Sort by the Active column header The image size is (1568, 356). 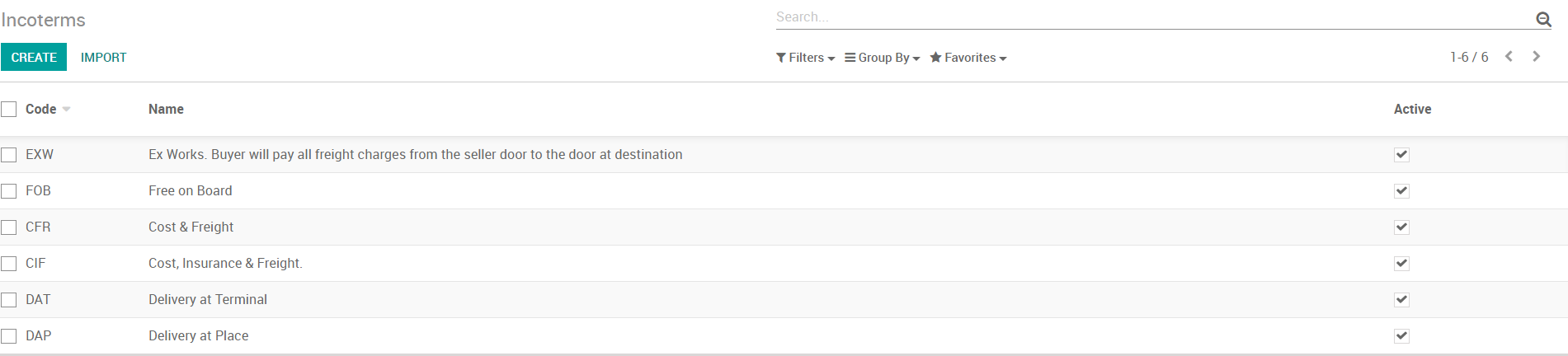(1412, 110)
